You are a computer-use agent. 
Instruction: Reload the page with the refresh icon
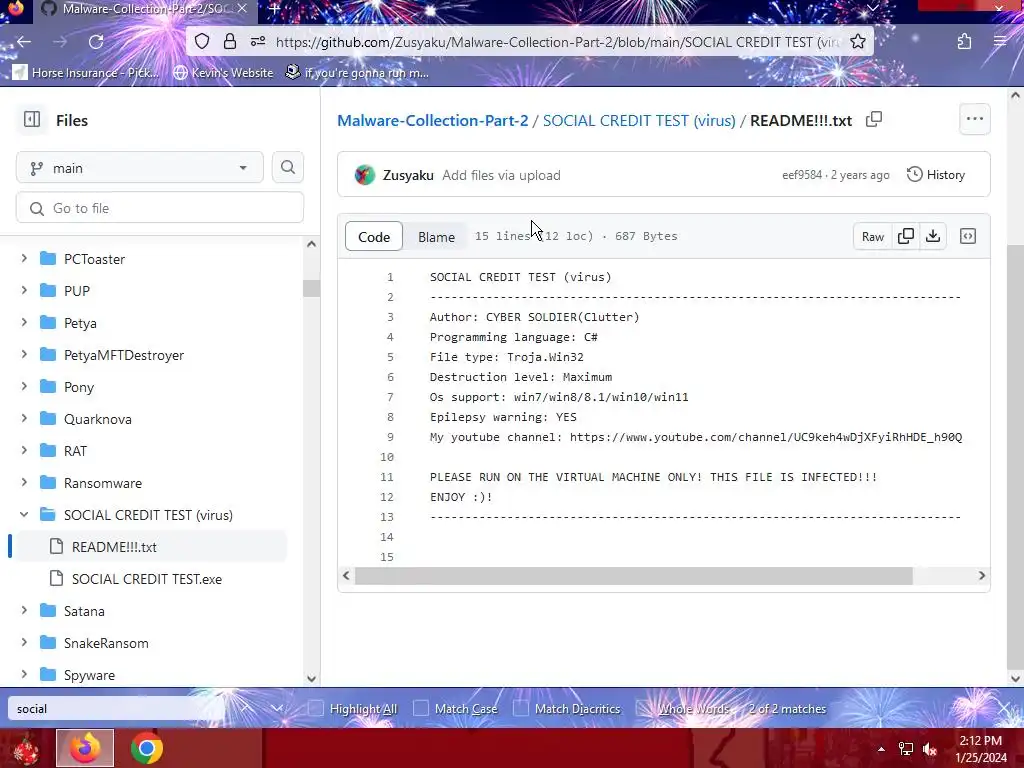[x=96, y=42]
